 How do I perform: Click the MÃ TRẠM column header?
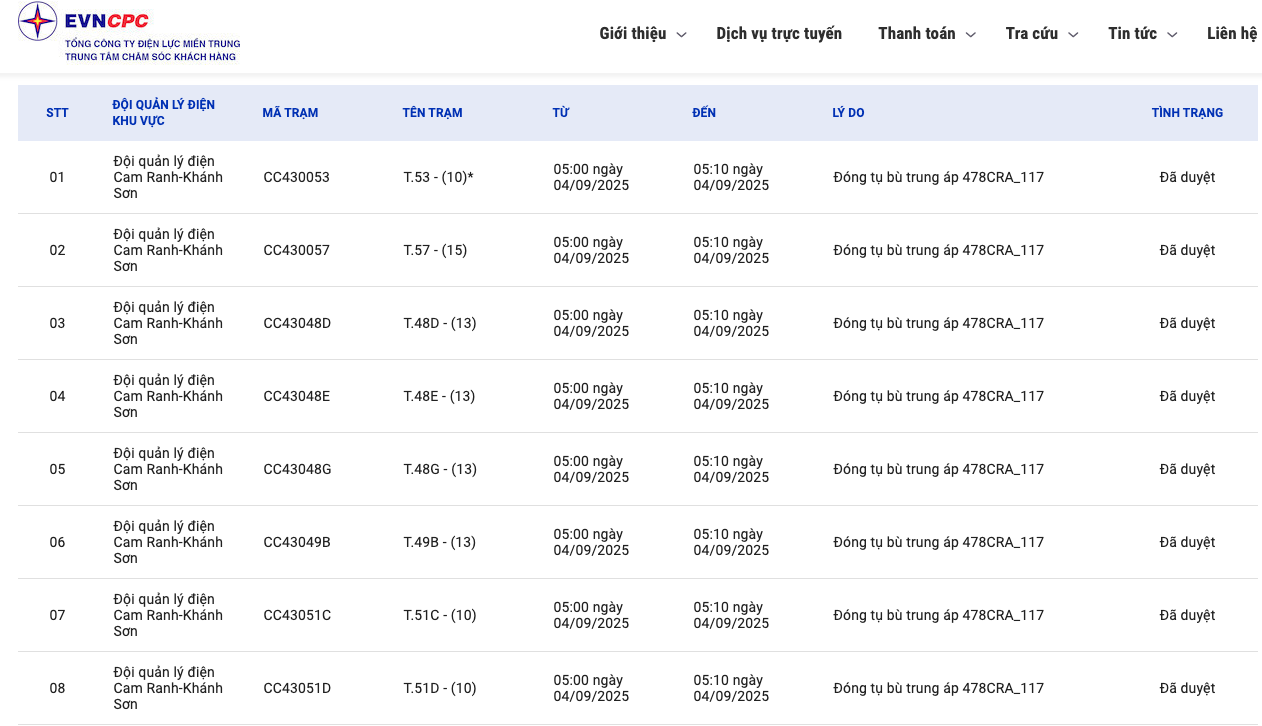click(290, 113)
